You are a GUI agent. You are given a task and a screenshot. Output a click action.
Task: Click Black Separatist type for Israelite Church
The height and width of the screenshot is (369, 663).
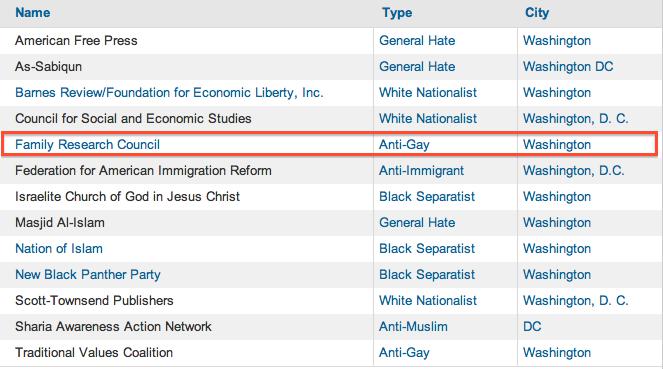(x=427, y=197)
